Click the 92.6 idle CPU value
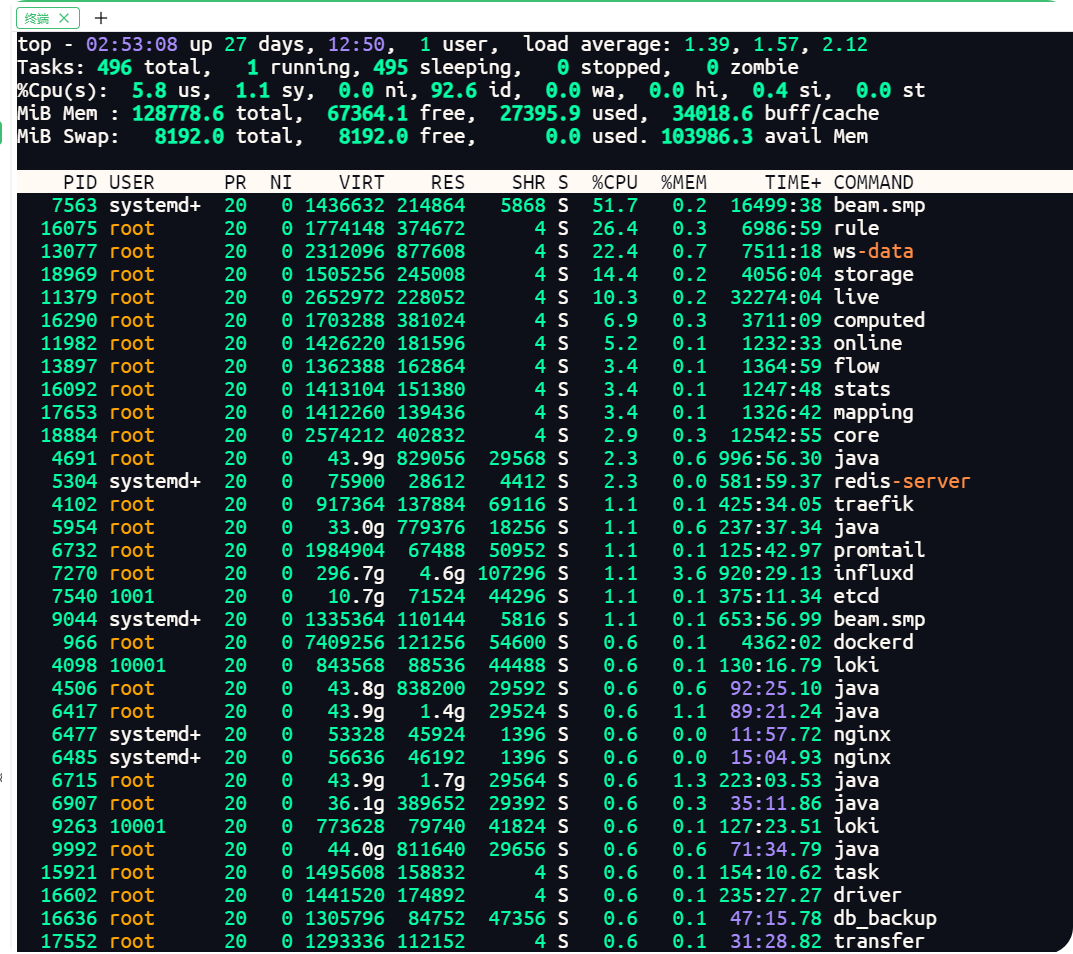 [454, 90]
